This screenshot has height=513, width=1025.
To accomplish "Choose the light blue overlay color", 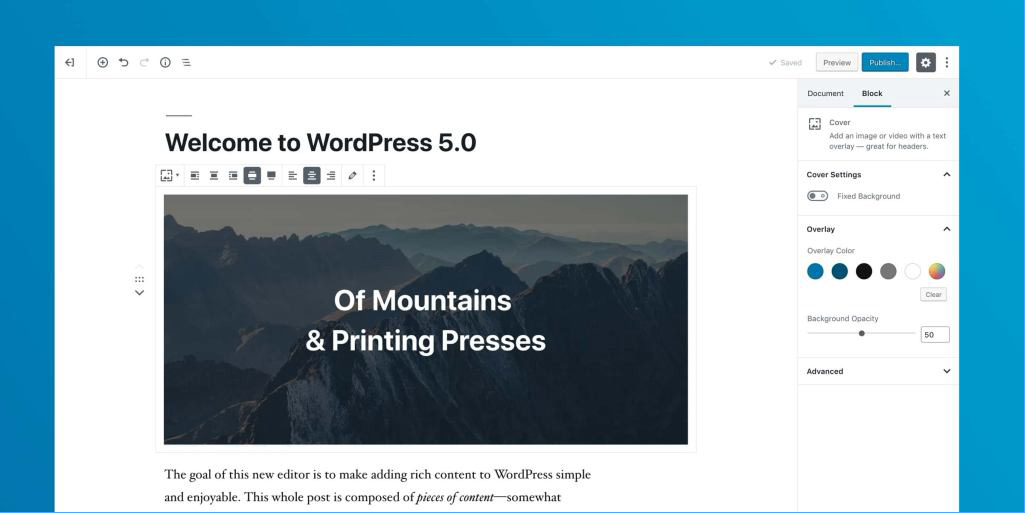I will click(815, 271).
